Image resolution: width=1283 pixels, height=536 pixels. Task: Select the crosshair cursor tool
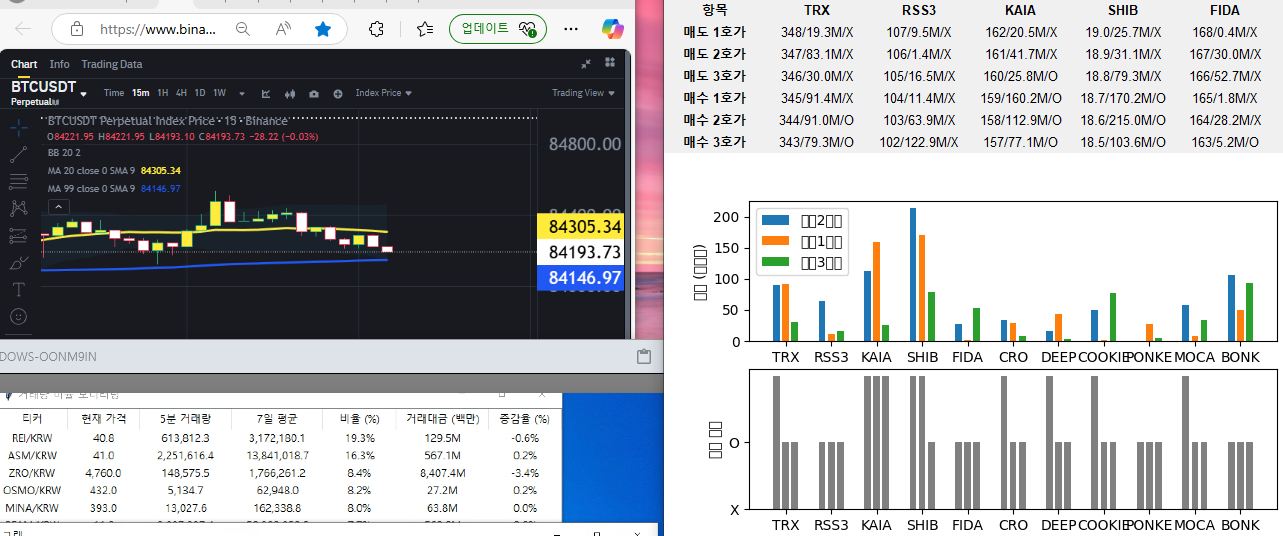pos(19,127)
